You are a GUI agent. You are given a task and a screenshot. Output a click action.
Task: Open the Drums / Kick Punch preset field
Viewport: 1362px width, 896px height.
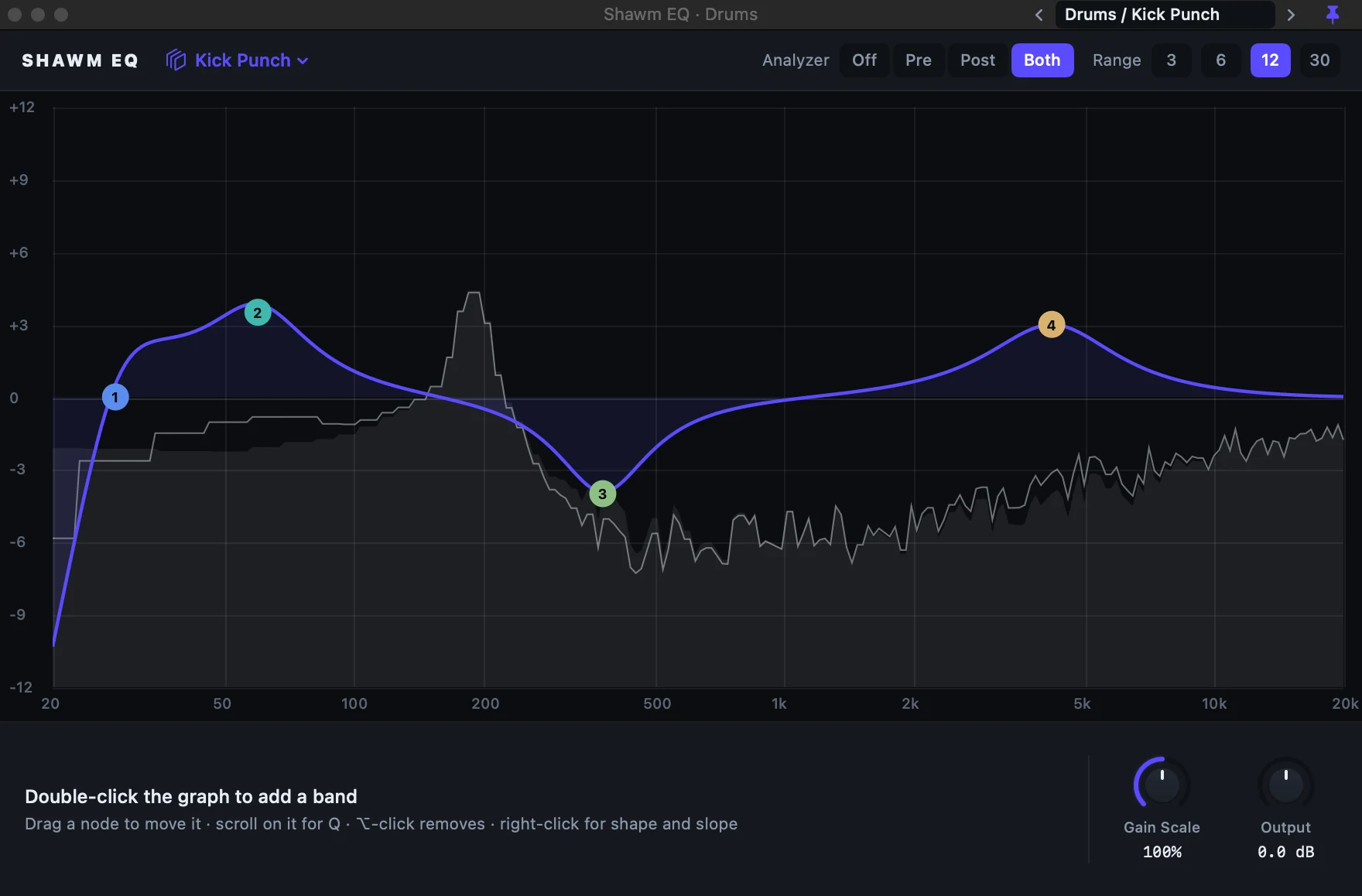tap(1165, 15)
